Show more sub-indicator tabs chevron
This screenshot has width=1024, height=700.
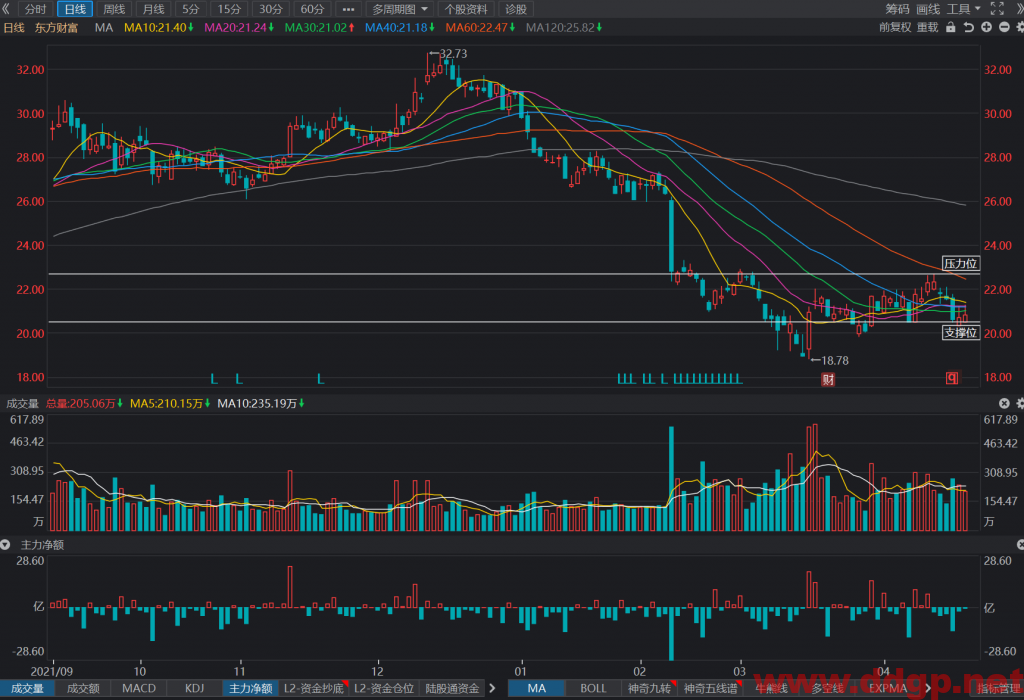[x=492, y=688]
